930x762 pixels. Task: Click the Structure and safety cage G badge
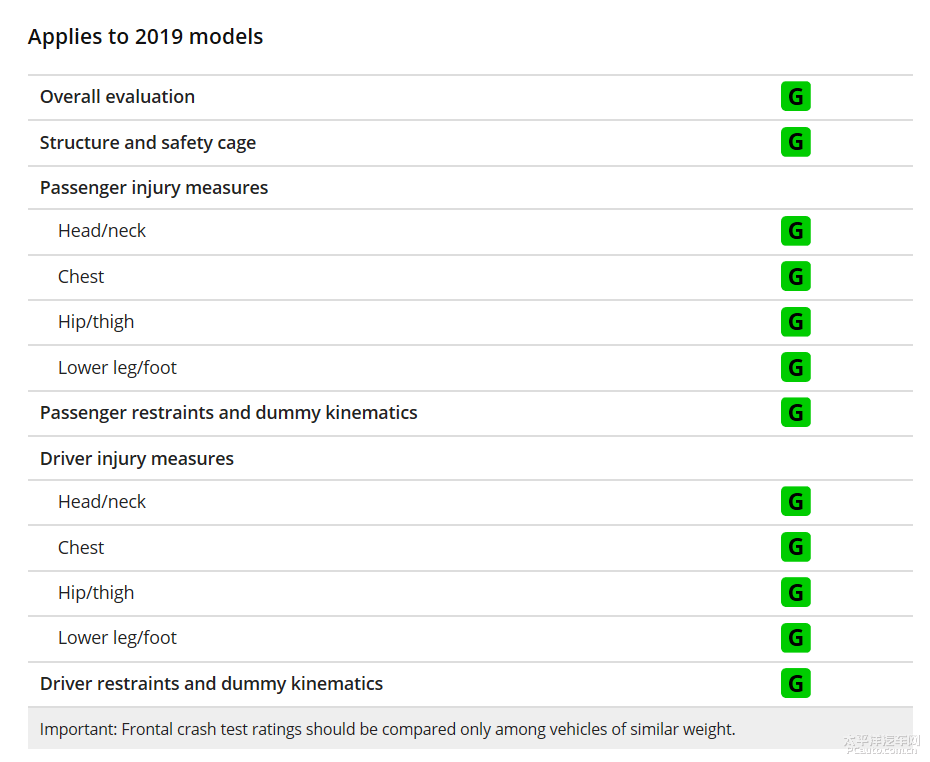pyautogui.click(x=795, y=142)
